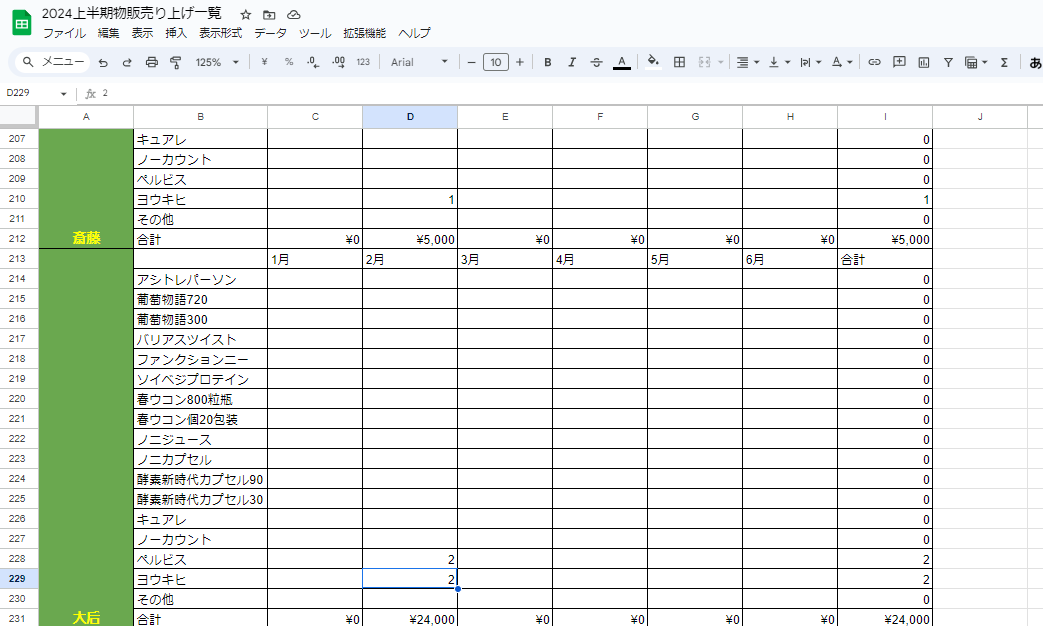
Task: Insert a link using the toolbar icon
Action: (x=874, y=62)
